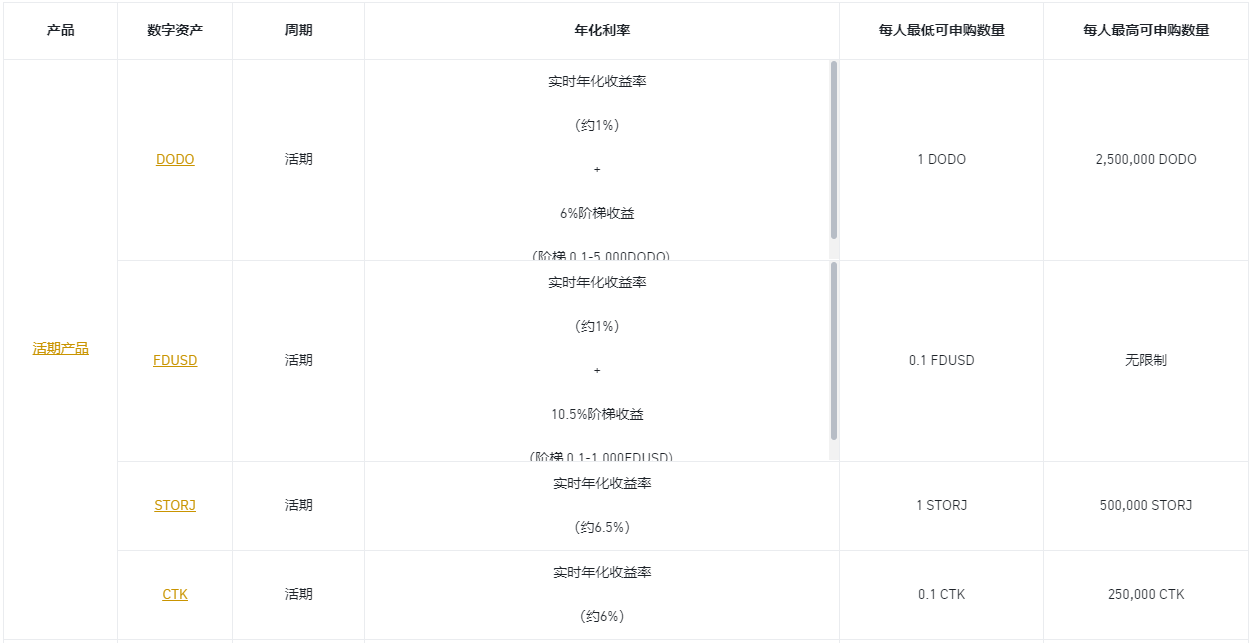The width and height of the screenshot is (1252, 643).
Task: Select the 500,000 STORJ maximum cell
Action: coord(1146,506)
